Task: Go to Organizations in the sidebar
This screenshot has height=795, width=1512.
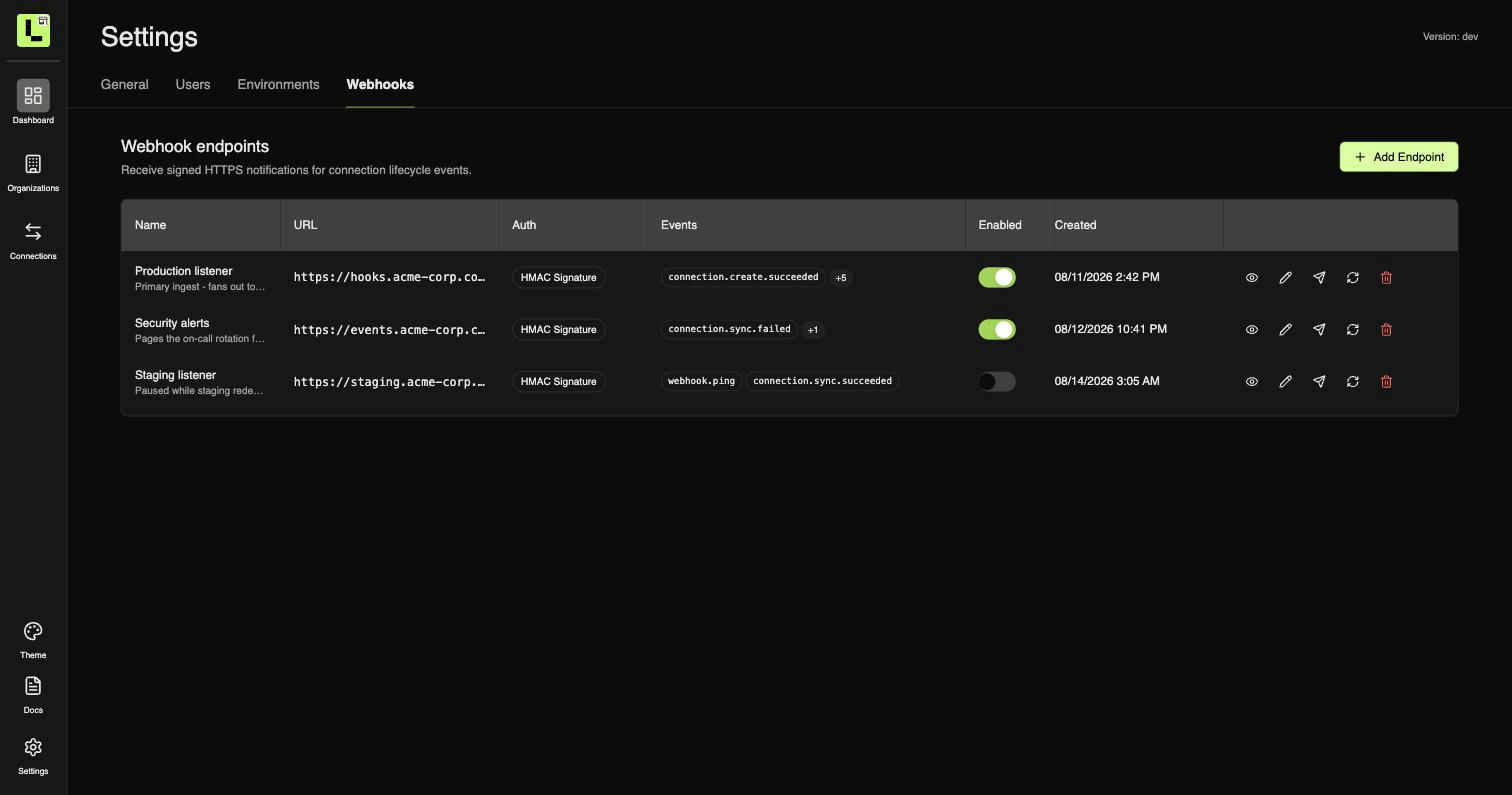Action: [33, 173]
